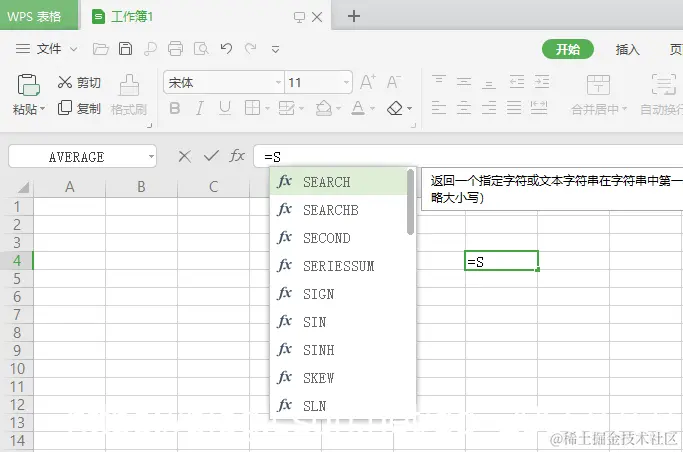Click 复制 to copy selection
Screen dimensions: 683x452
point(79,108)
